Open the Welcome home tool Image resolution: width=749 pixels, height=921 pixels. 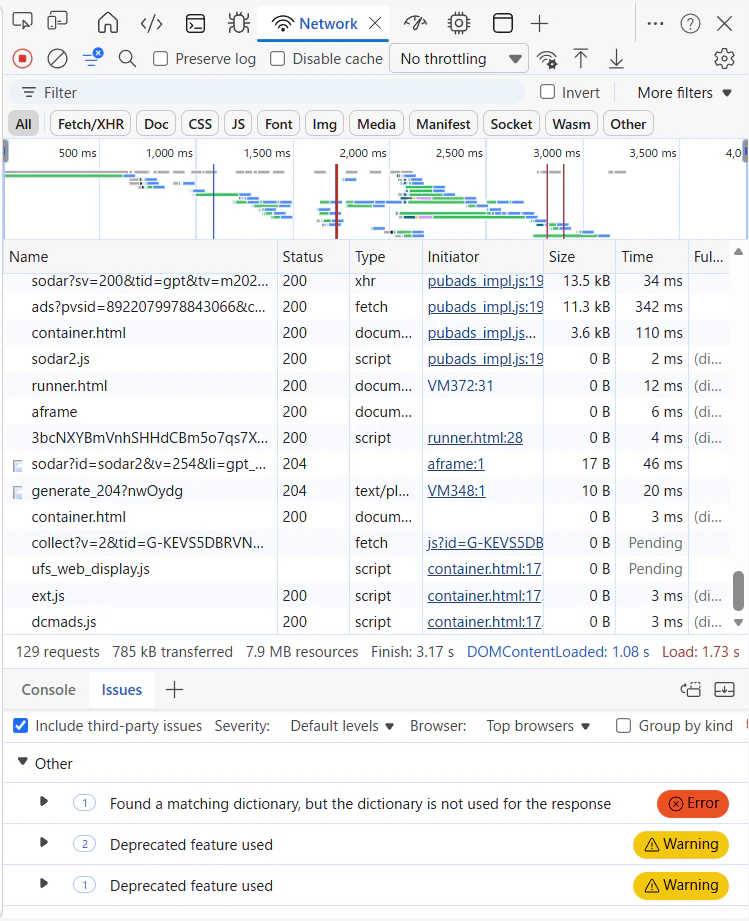(108, 23)
